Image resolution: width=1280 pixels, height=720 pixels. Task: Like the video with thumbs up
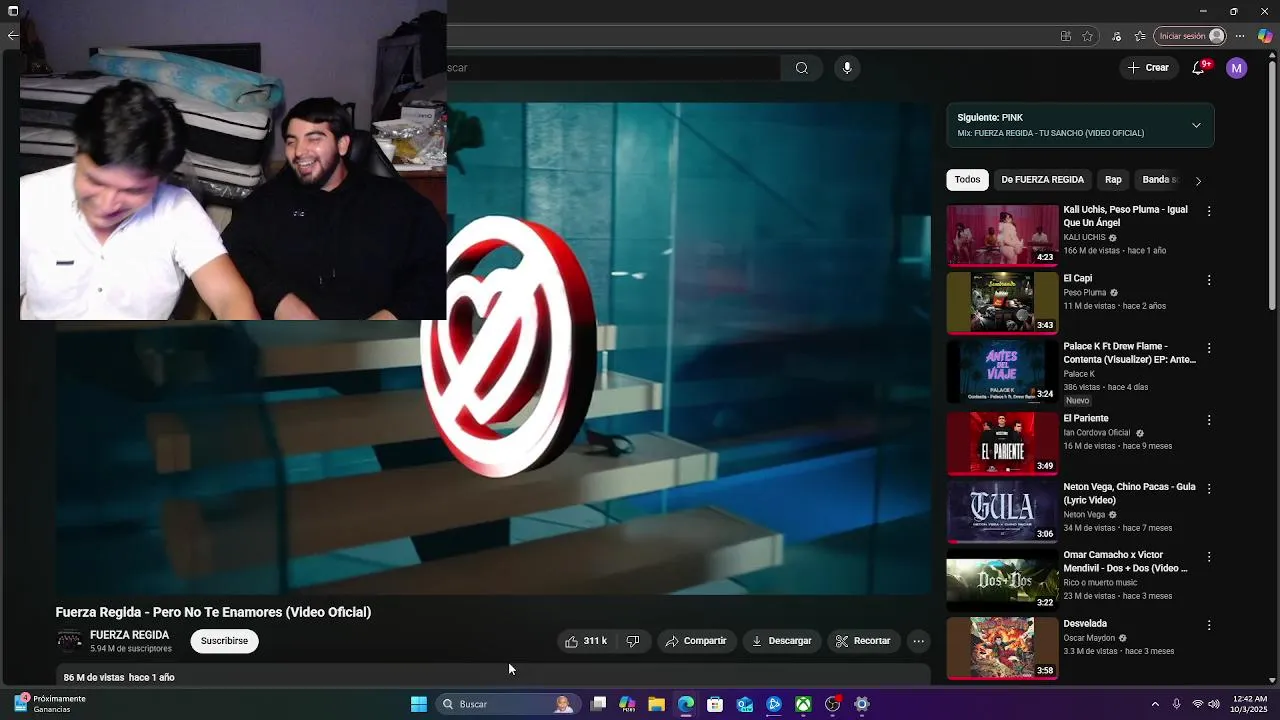(586, 641)
